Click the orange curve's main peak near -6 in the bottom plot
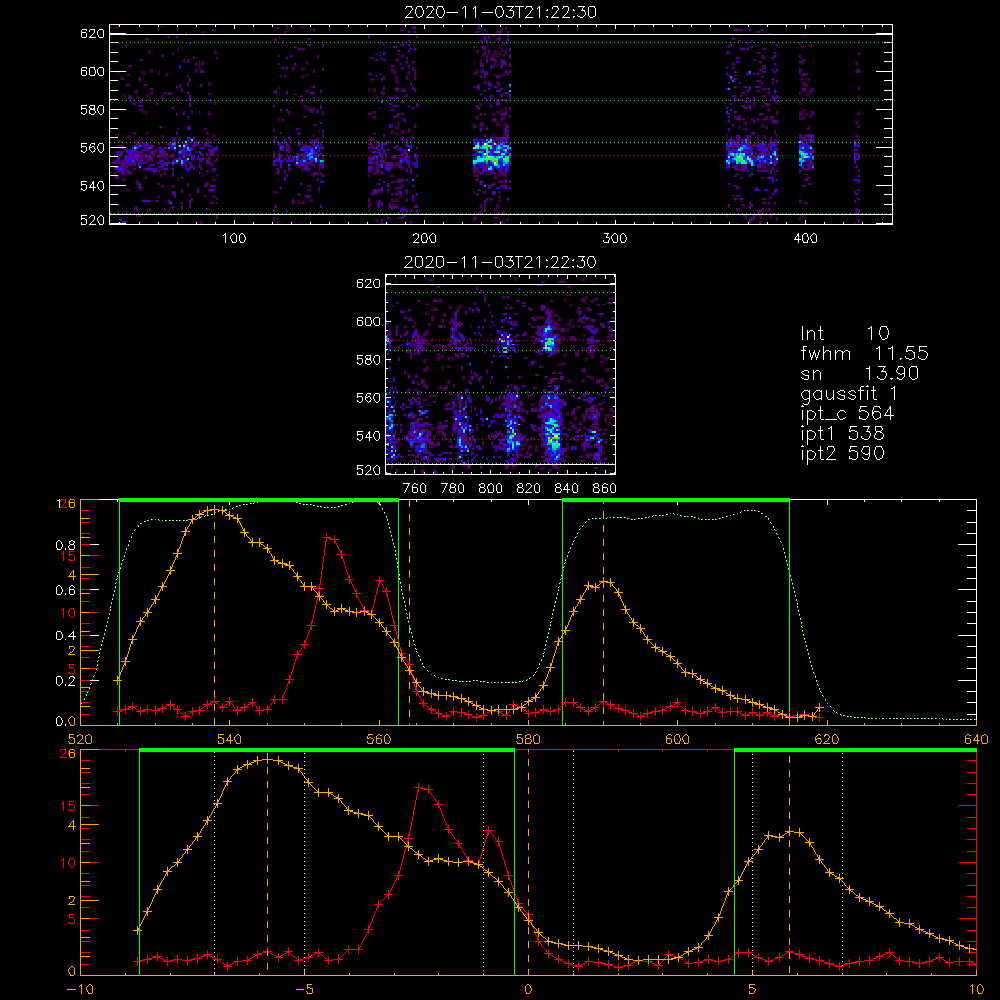Viewport: 1000px width, 1000px height. click(268, 759)
